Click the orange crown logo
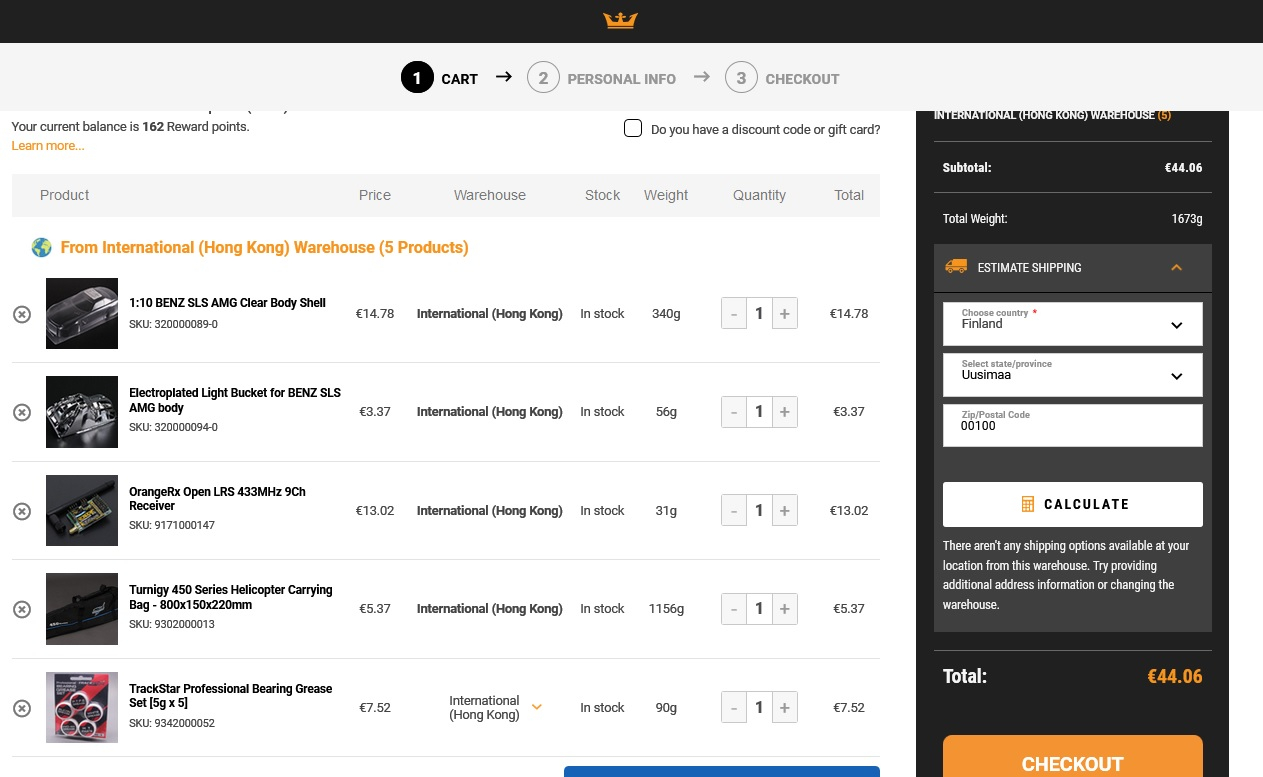The image size is (1263, 777). pos(620,20)
